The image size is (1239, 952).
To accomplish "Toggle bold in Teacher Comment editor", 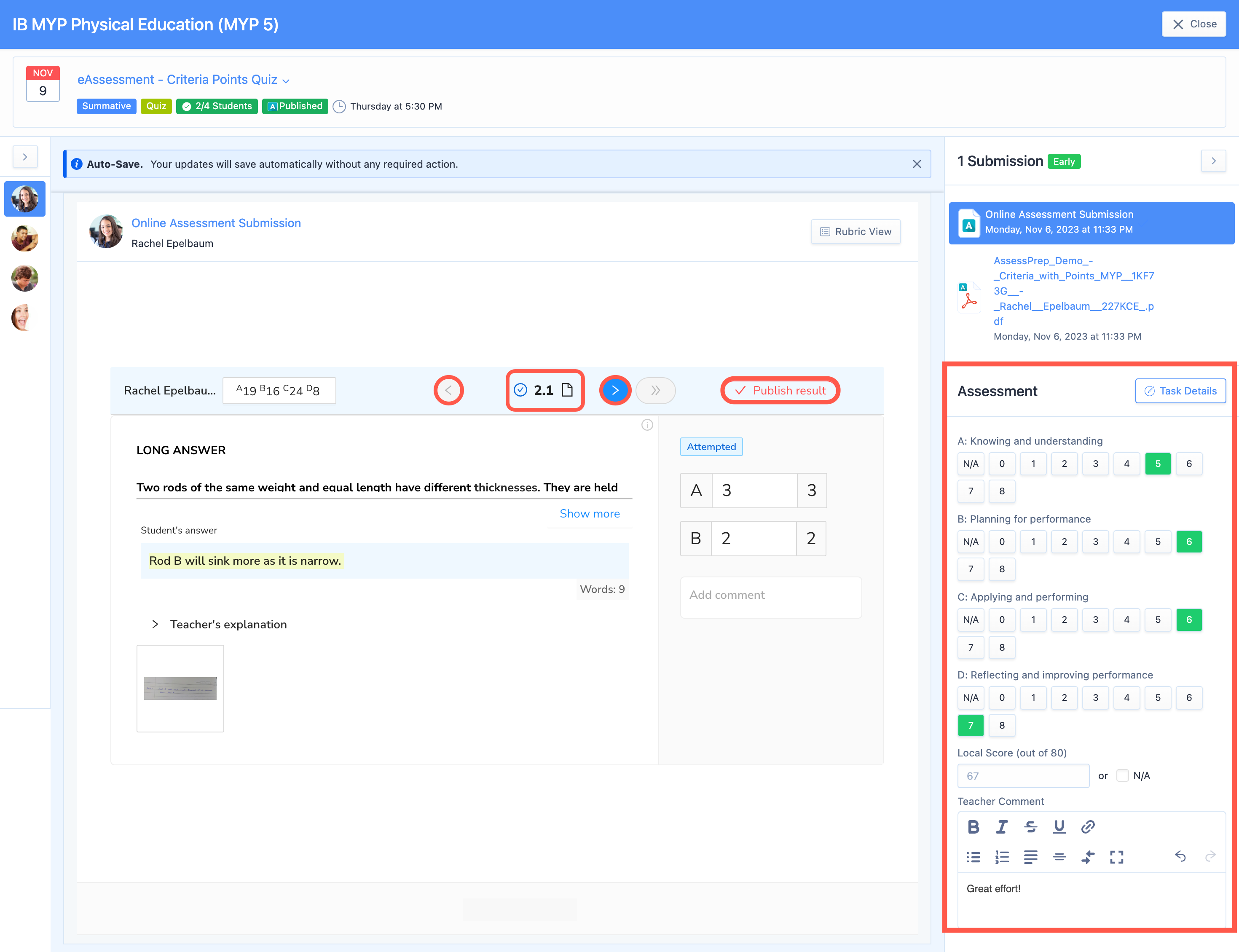I will click(x=973, y=827).
